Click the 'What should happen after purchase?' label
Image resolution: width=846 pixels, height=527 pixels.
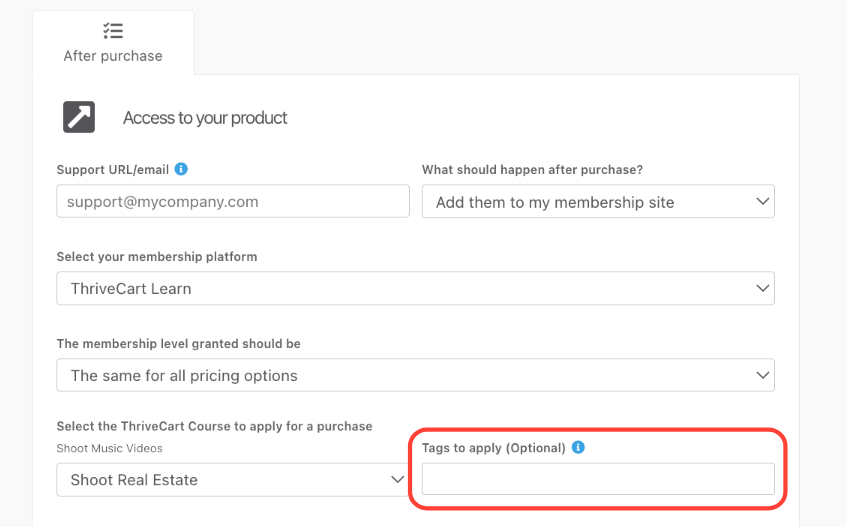click(532, 170)
